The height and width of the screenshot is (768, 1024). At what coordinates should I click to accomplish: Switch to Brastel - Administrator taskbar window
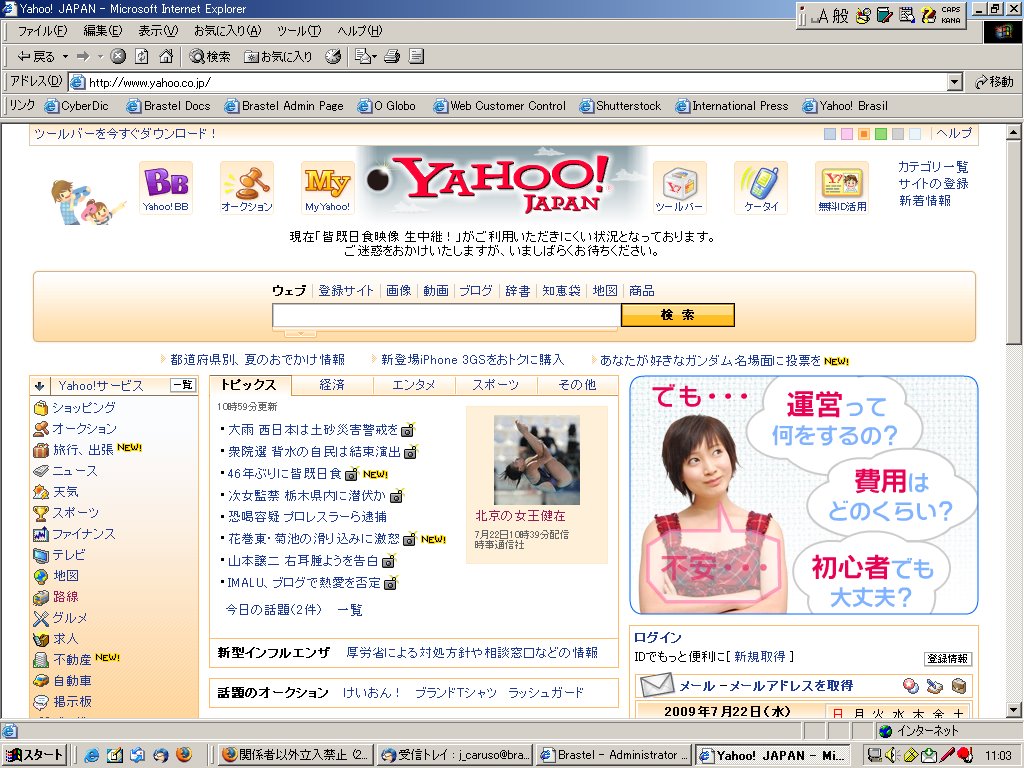pos(614,755)
